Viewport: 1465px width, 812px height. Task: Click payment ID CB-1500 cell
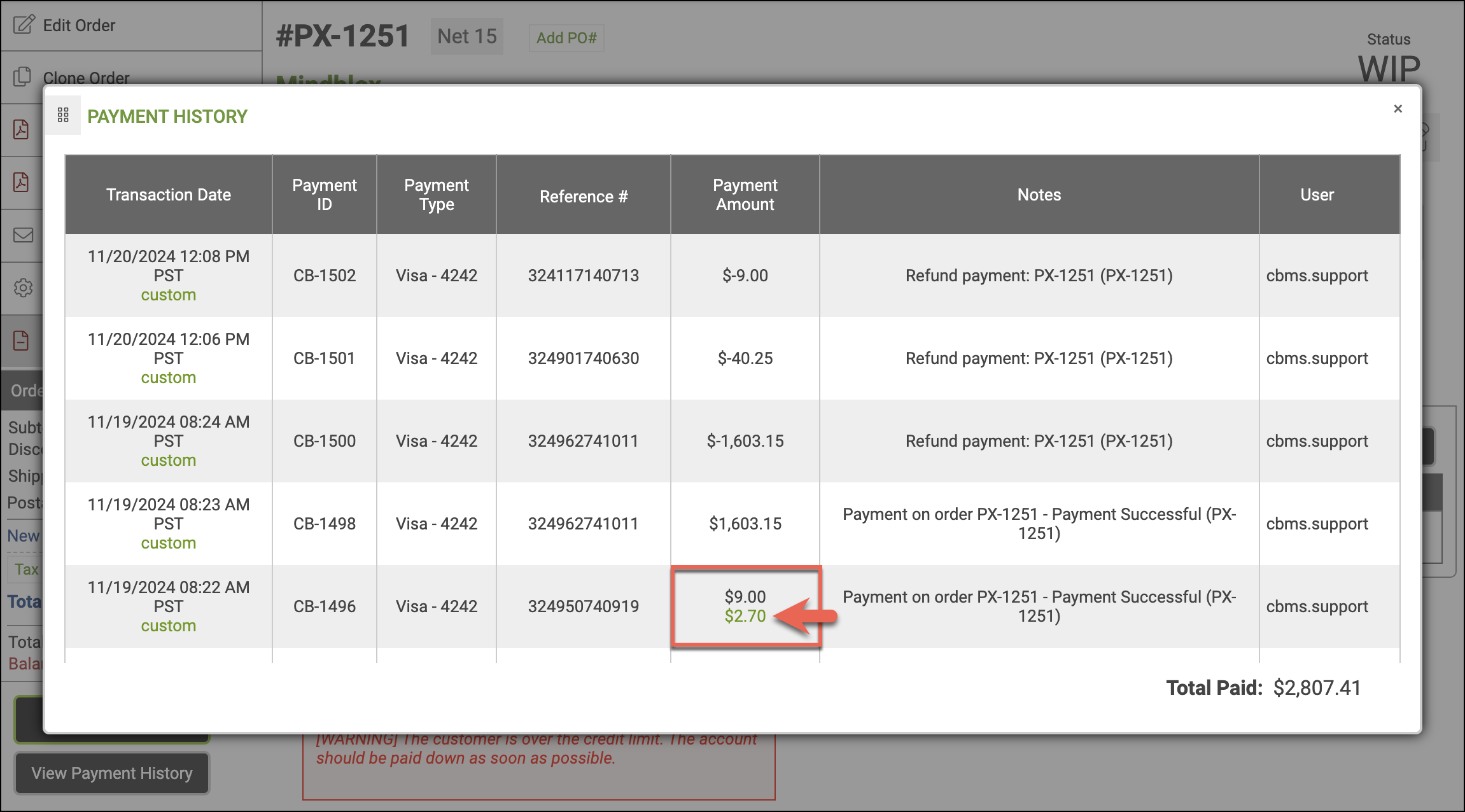coord(324,441)
